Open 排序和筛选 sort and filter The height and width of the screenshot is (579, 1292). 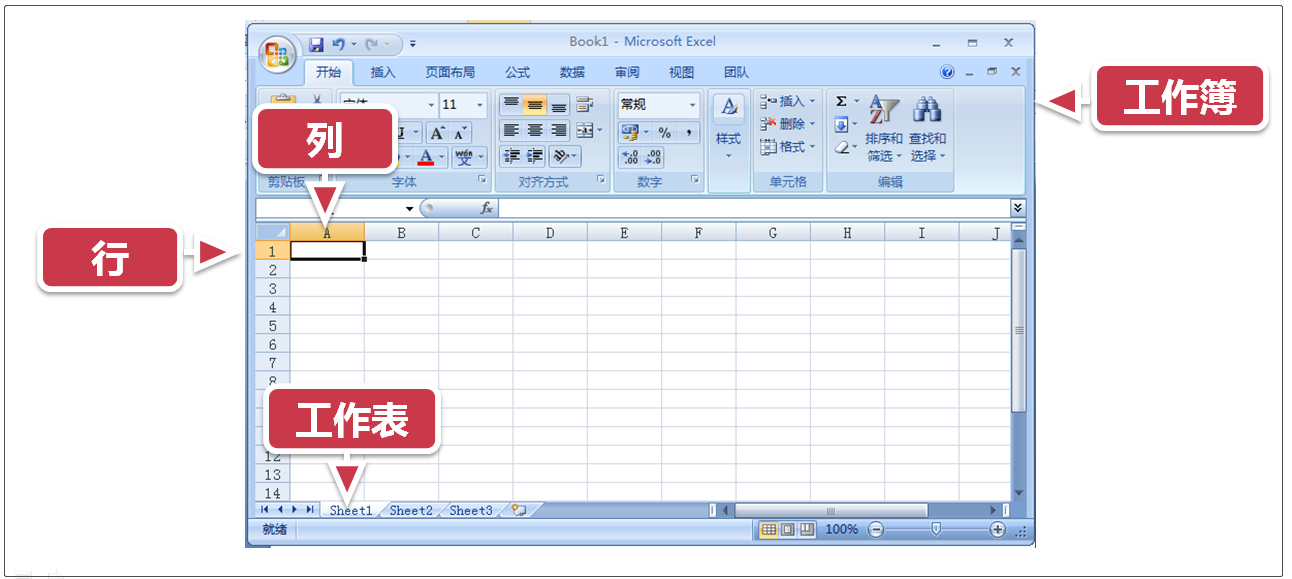click(x=884, y=129)
